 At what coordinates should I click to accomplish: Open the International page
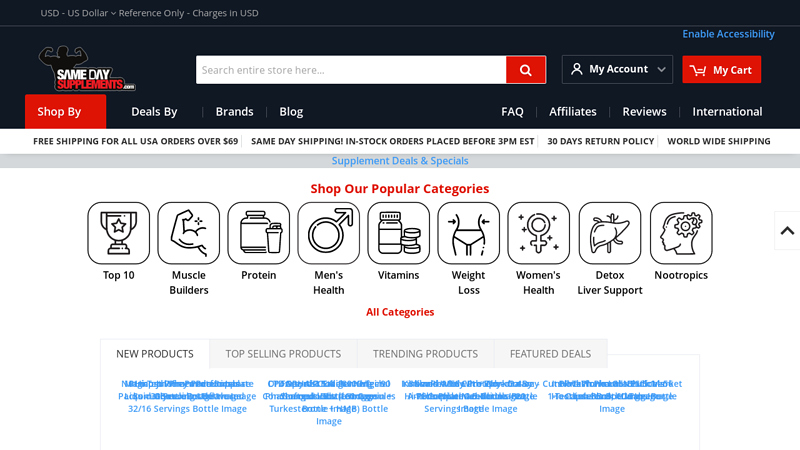pos(727,111)
